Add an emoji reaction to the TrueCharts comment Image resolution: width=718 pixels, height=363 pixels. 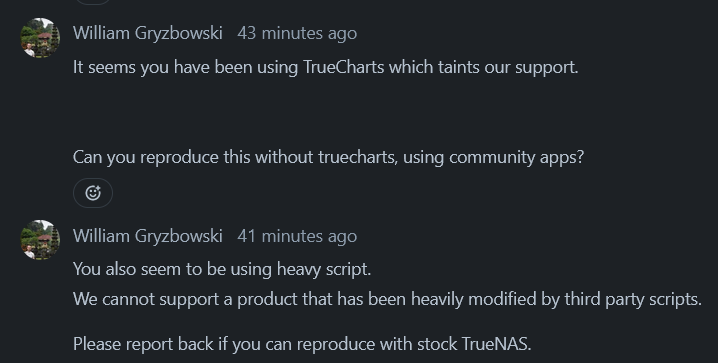point(93,193)
